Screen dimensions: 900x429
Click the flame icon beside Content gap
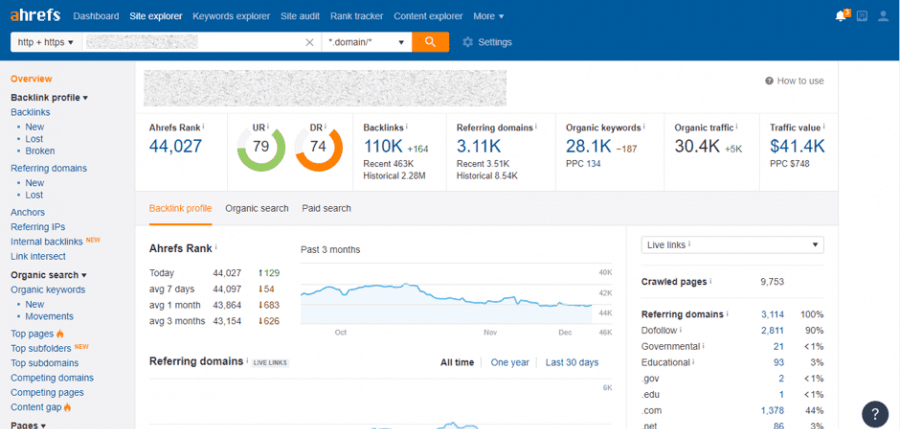pos(68,407)
